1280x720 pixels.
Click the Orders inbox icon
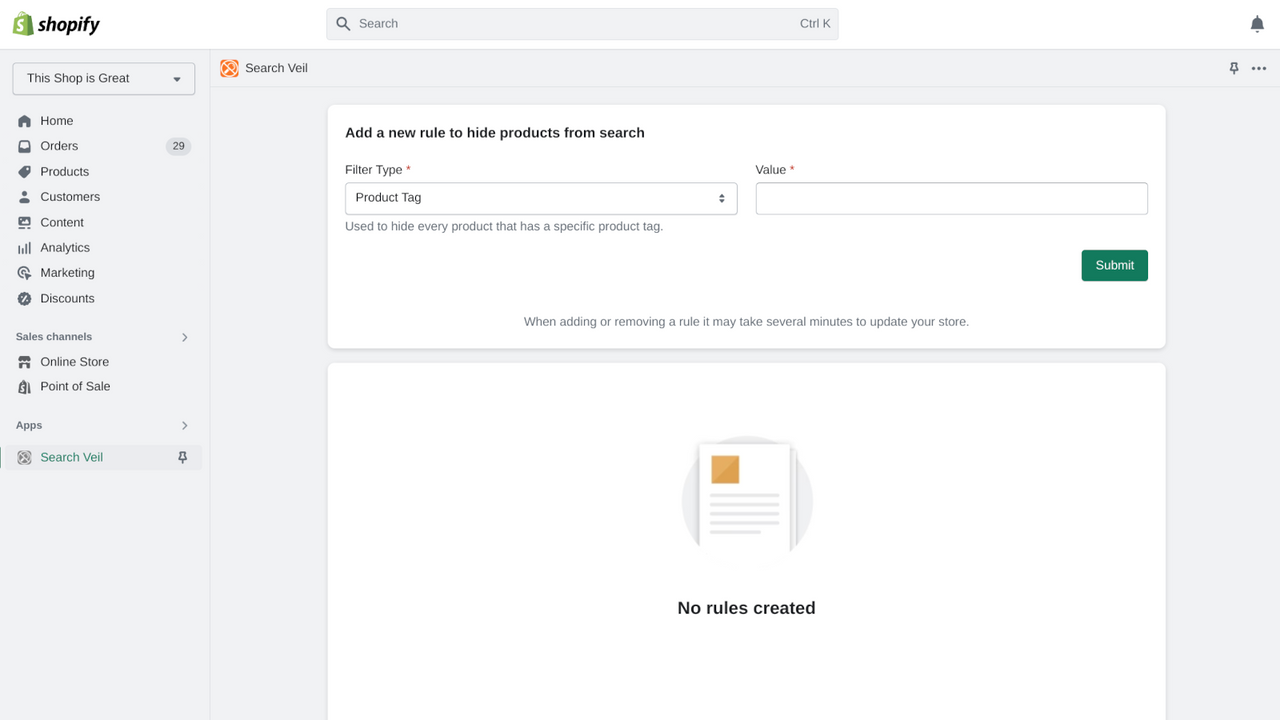[25, 146]
